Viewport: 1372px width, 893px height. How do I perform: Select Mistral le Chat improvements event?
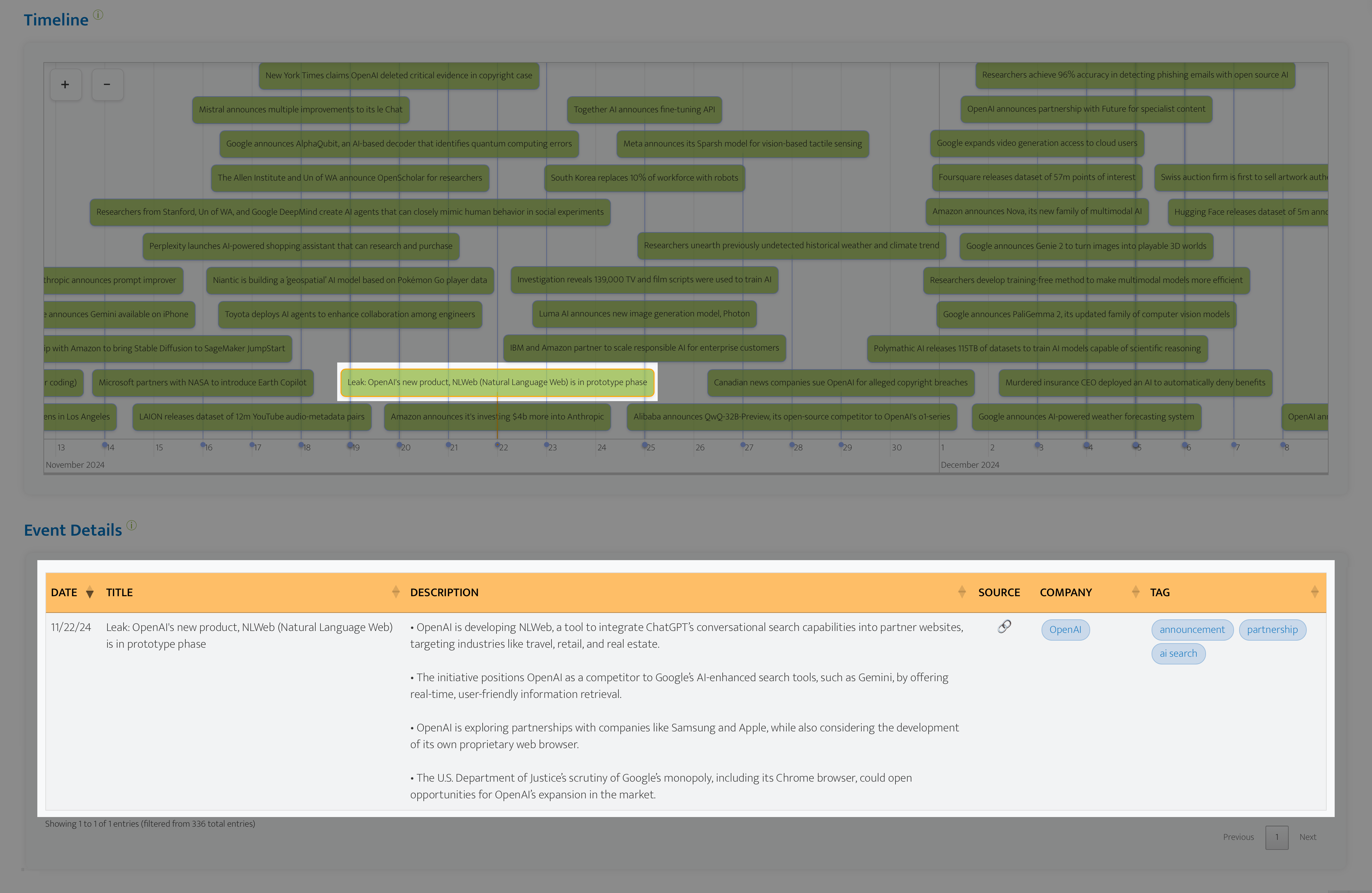(301, 109)
